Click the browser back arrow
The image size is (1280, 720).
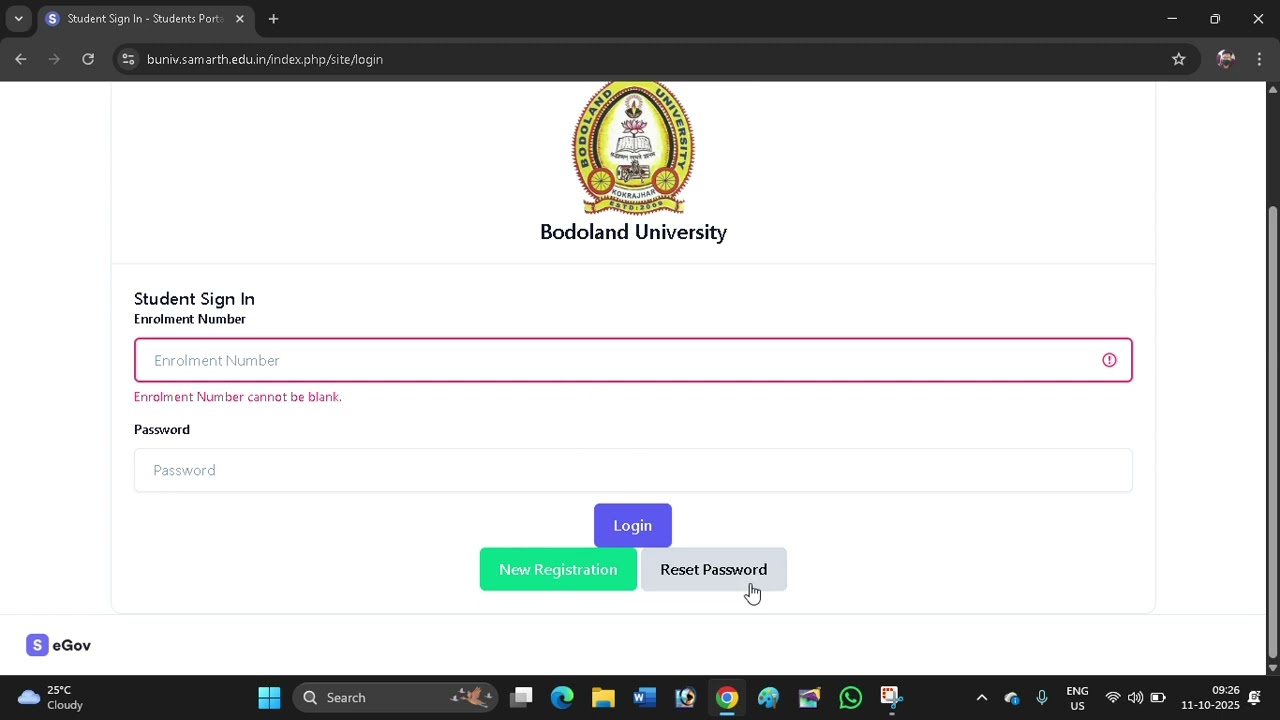point(20,59)
